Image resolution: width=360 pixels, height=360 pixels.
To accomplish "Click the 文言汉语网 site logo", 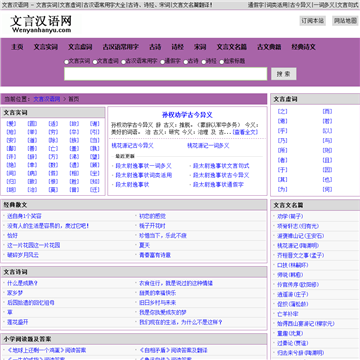I will (41, 24).
